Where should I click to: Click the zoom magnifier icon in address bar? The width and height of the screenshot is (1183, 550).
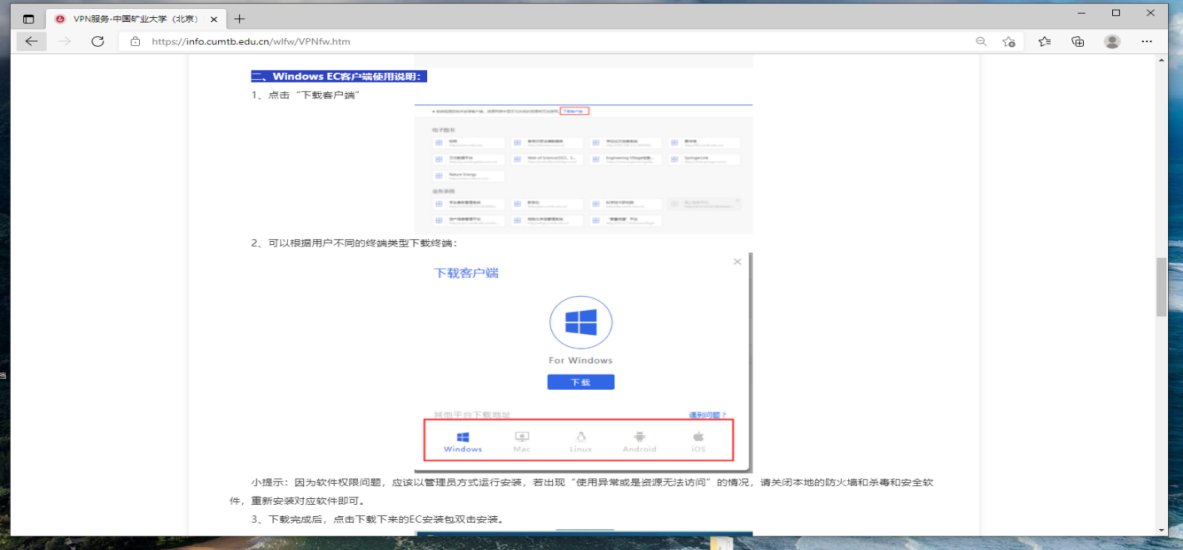(x=981, y=42)
